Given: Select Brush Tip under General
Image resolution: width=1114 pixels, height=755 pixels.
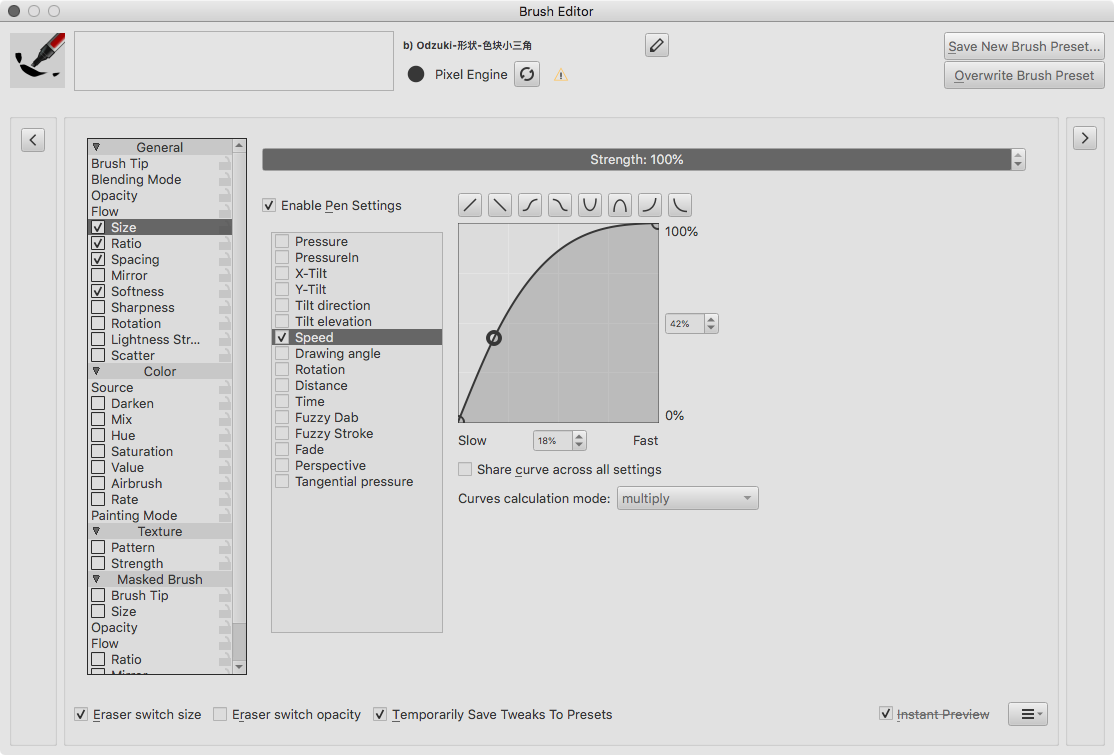Looking at the screenshot, I should coord(120,164).
